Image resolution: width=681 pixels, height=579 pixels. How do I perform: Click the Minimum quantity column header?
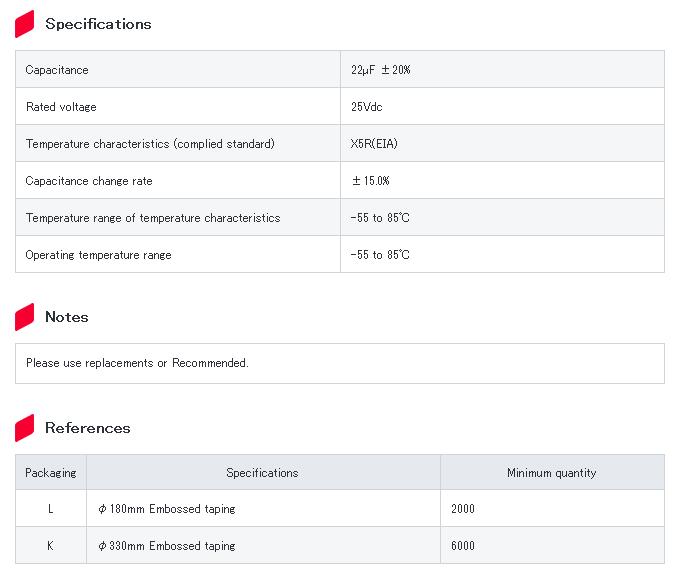551,473
